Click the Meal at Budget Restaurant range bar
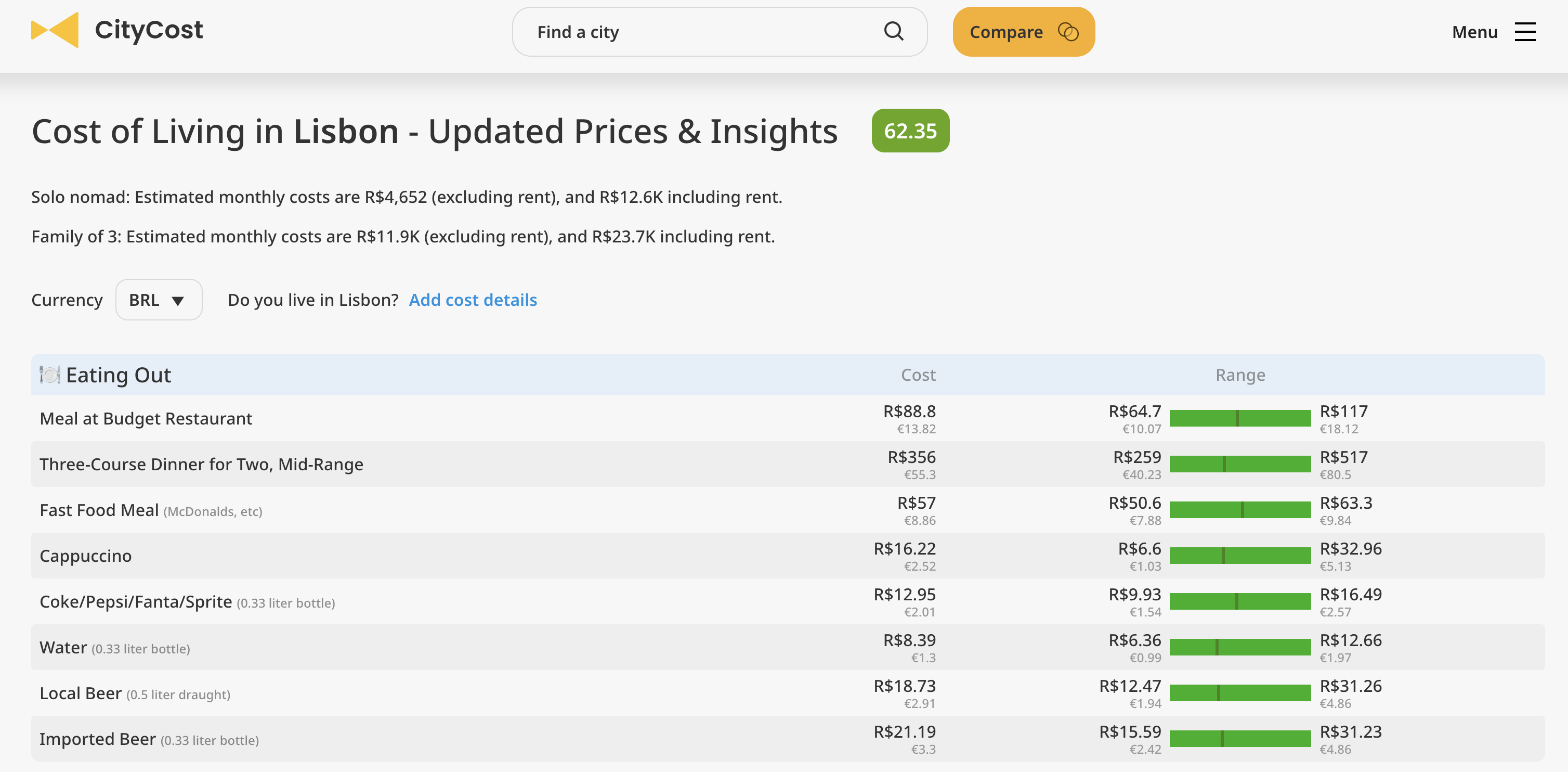The width and height of the screenshot is (1568, 772). 1239,419
